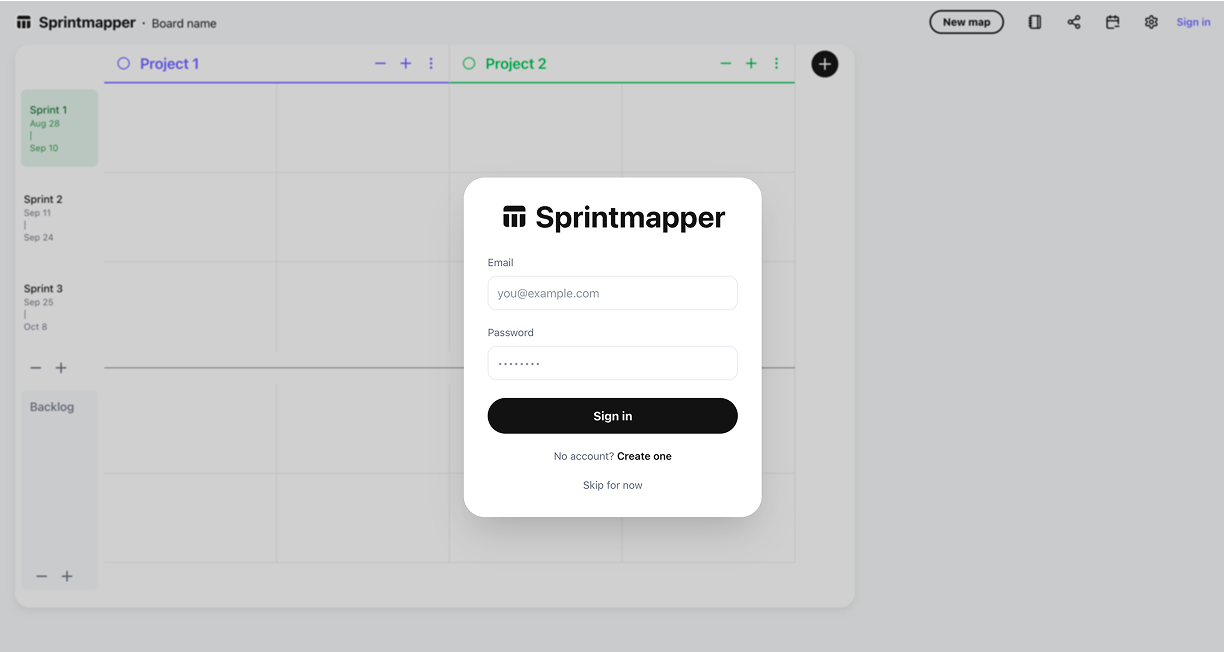The height and width of the screenshot is (652, 1224).
Task: Click the Sprintmapper logo icon in header
Action: [x=24, y=22]
